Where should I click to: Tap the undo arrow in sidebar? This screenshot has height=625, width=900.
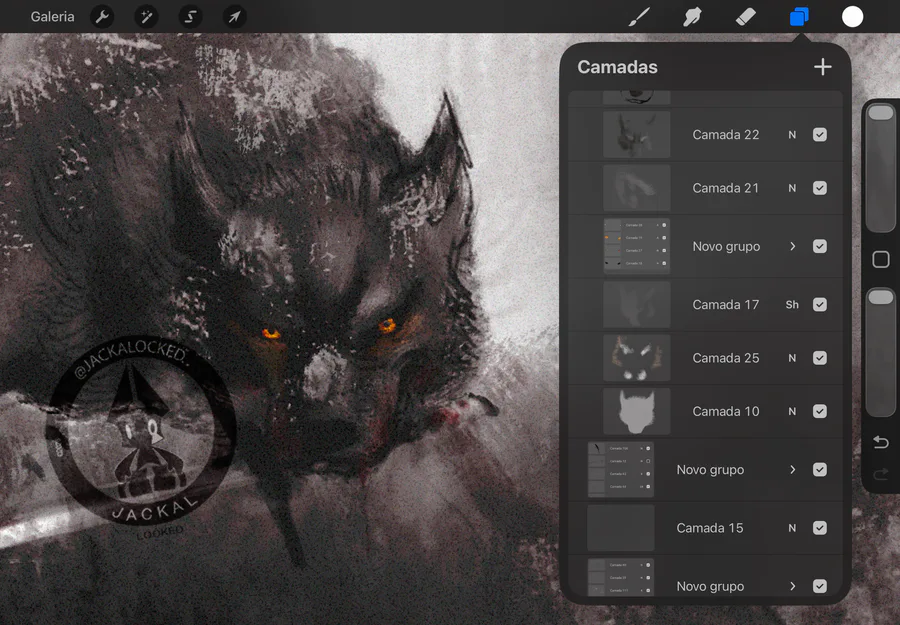pos(880,442)
